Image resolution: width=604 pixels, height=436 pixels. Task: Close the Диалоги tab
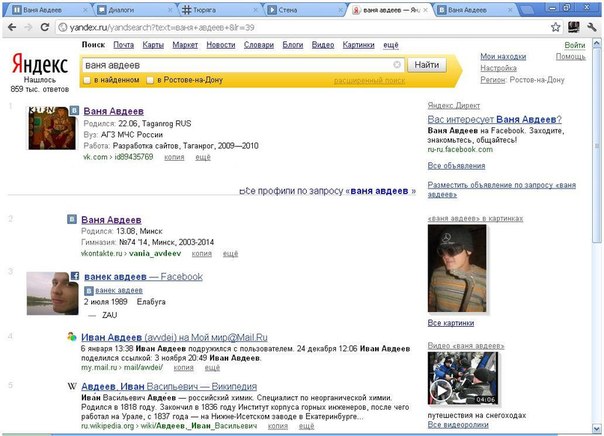[172, 10]
